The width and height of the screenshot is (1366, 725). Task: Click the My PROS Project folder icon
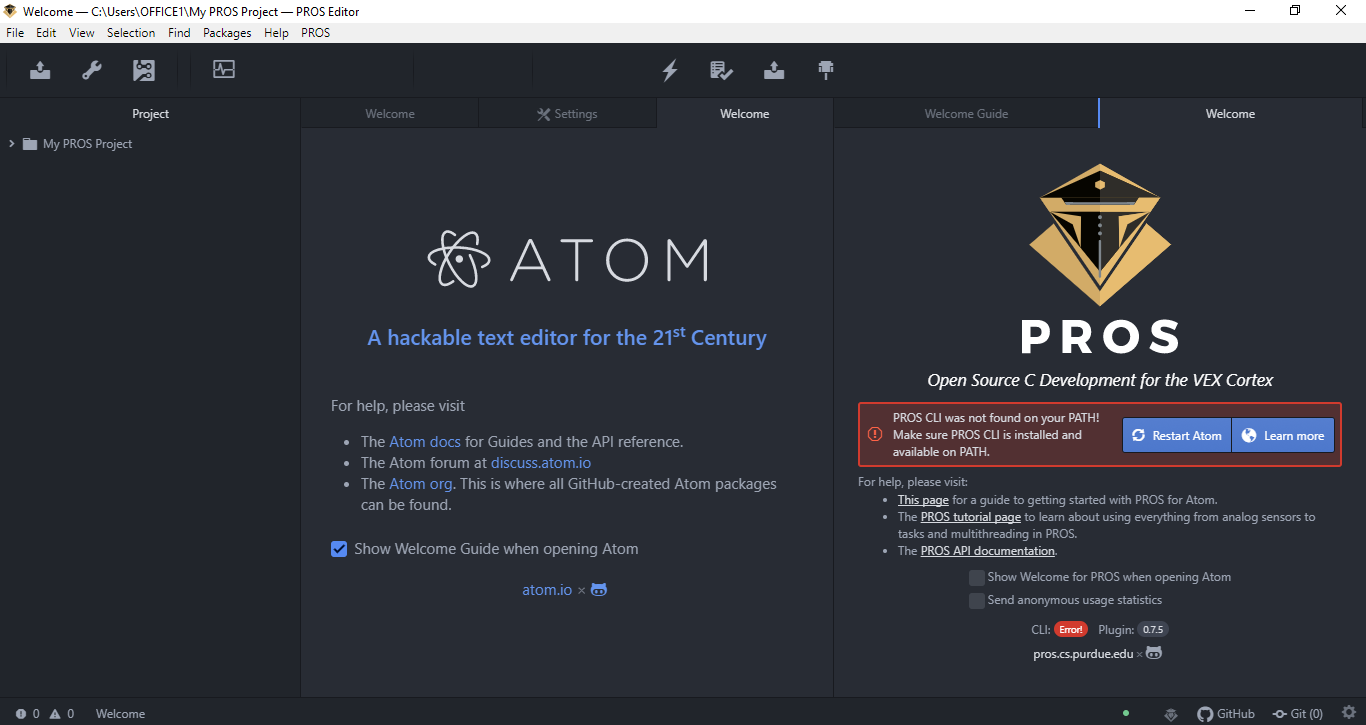tap(30, 144)
